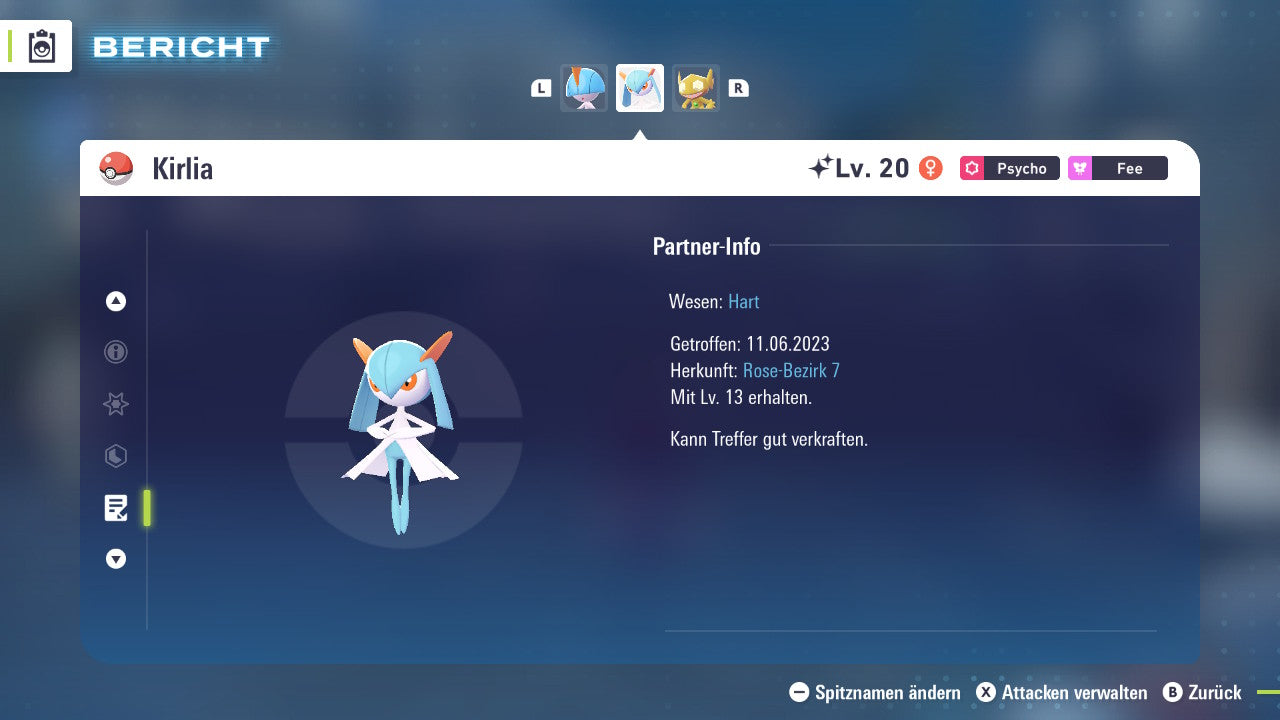Switch to the Sableye thumbnail tab
The height and width of the screenshot is (720, 1280).
pos(696,87)
